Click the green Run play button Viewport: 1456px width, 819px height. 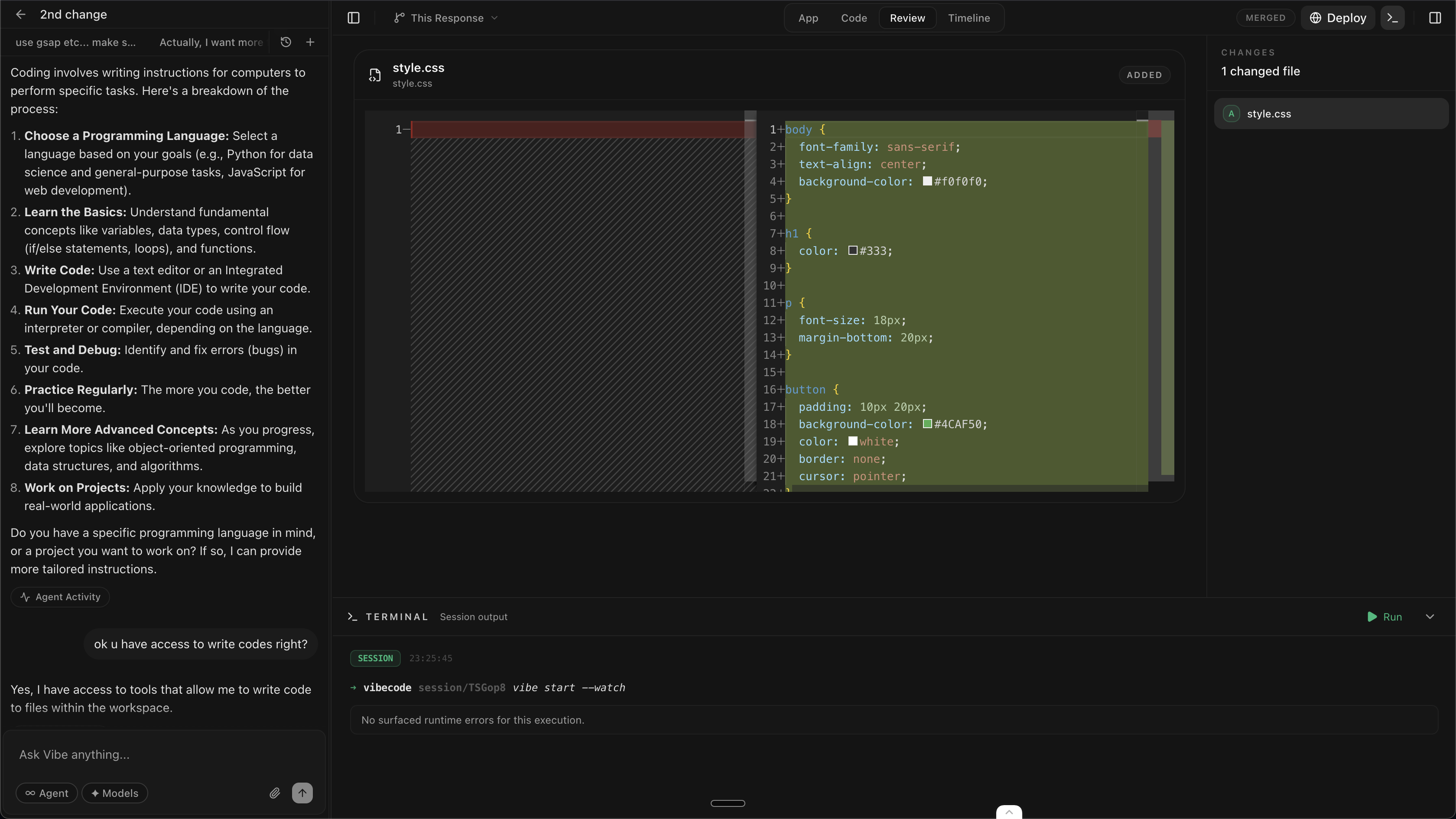click(1384, 617)
